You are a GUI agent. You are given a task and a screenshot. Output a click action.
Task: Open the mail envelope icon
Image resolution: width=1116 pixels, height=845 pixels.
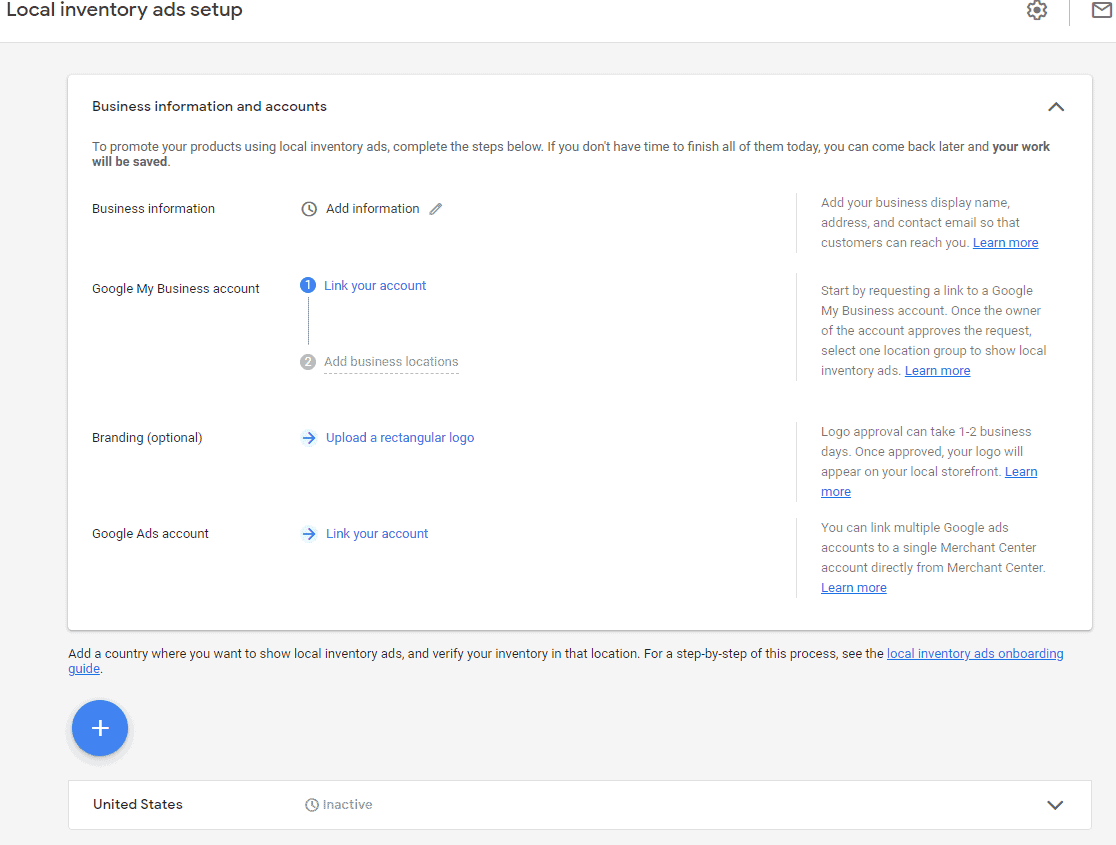coord(1103,10)
